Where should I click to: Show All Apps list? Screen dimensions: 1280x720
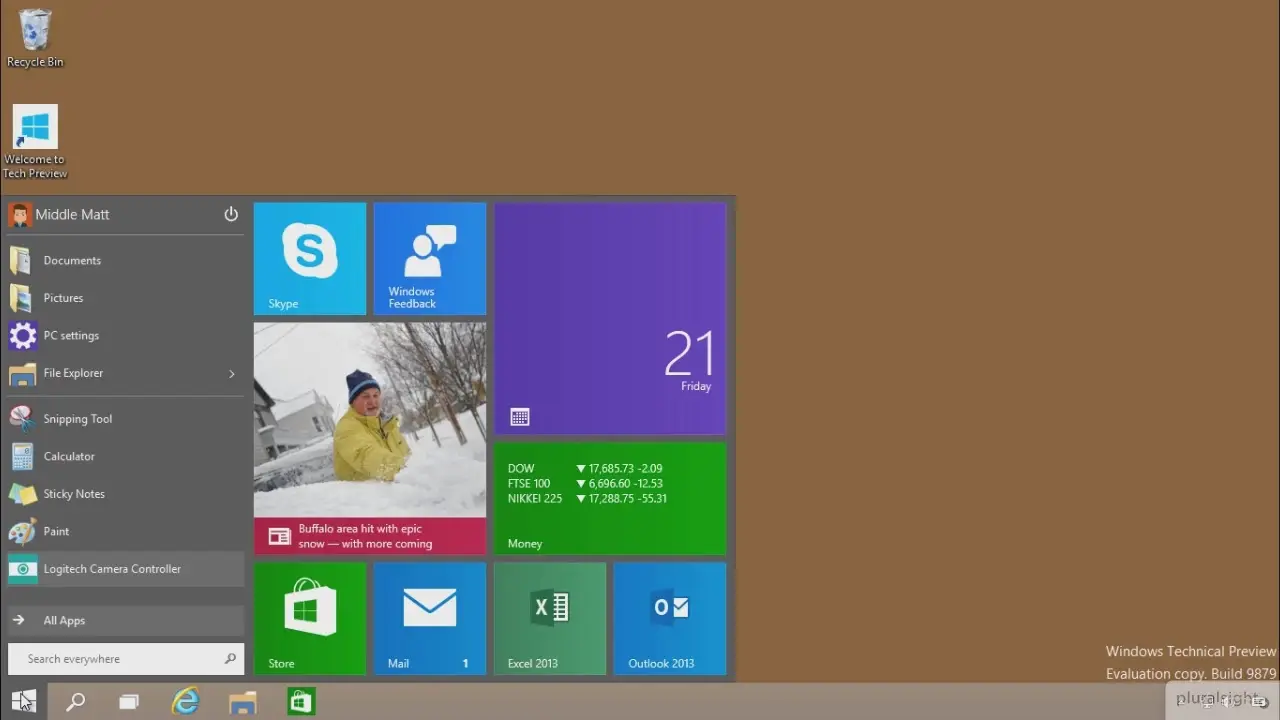coord(126,621)
